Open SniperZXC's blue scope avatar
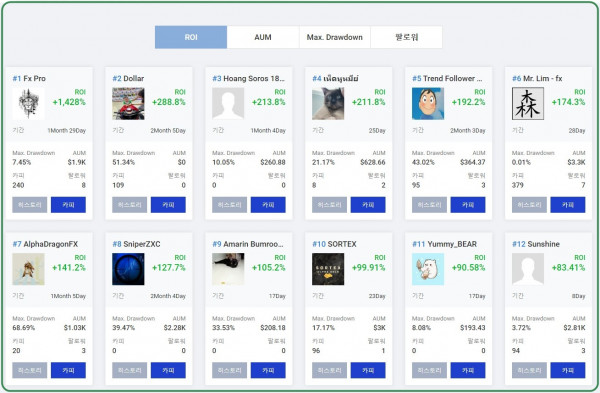 tap(128, 269)
